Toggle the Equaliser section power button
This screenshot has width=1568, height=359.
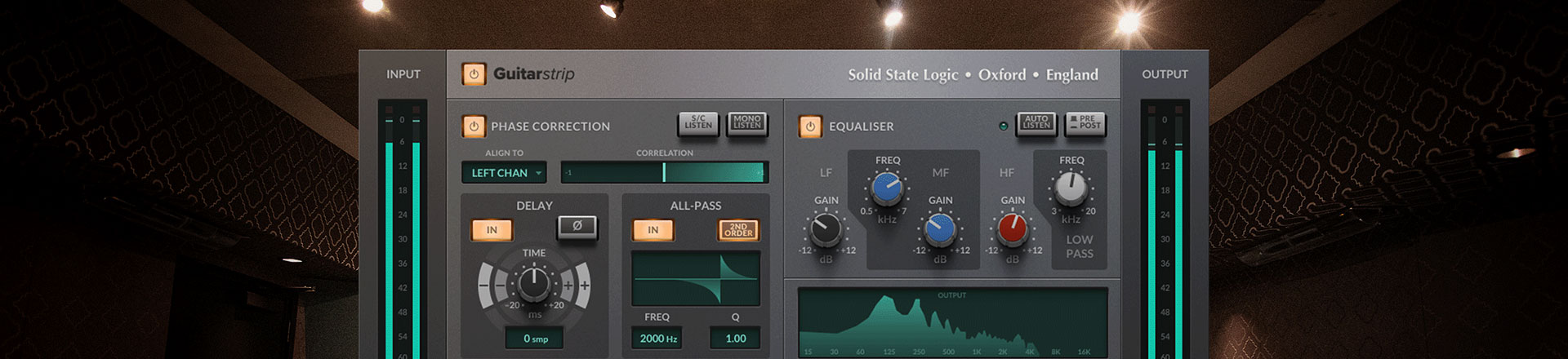[x=810, y=126]
